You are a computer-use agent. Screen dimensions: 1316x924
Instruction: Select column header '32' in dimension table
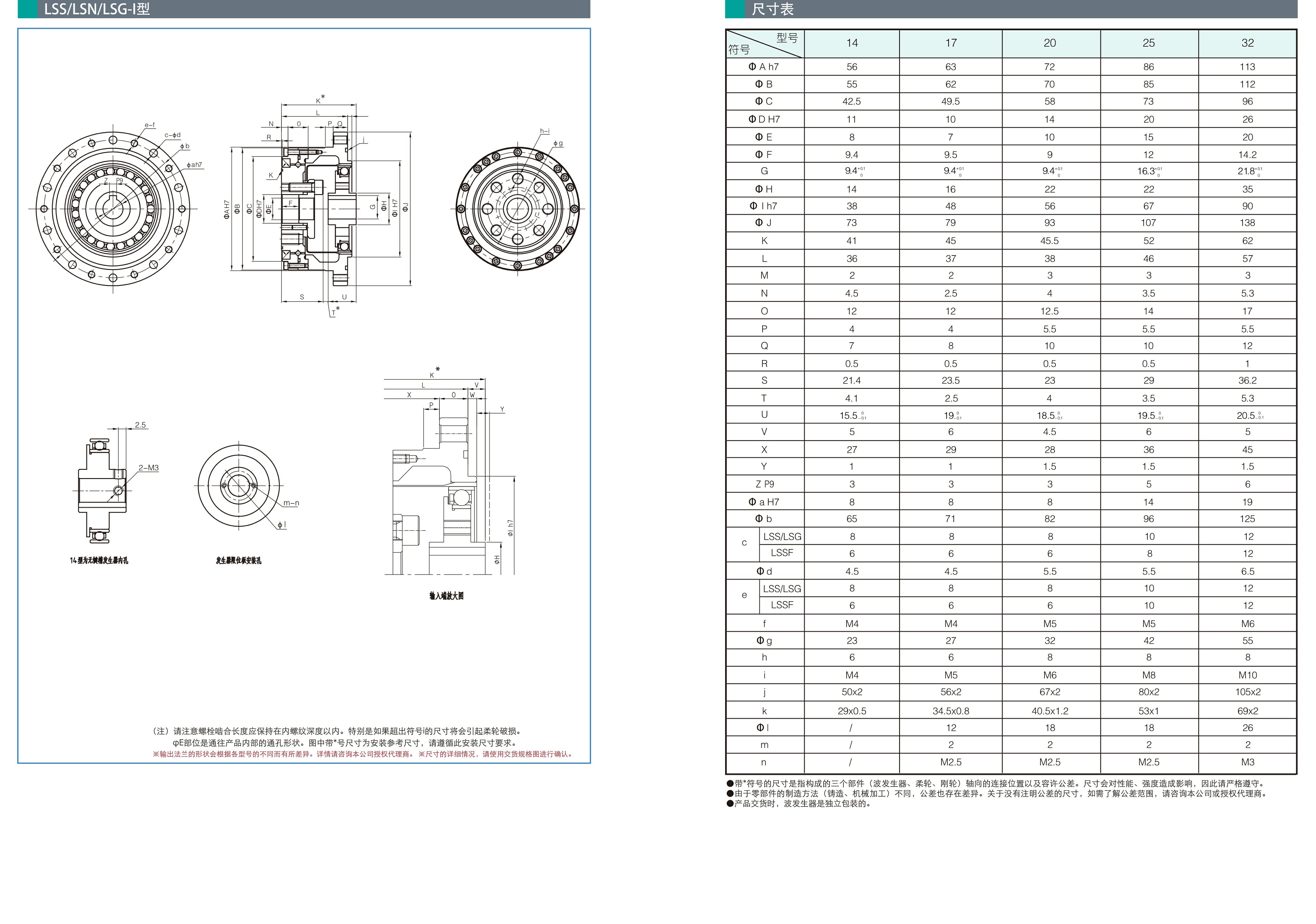1248,43
